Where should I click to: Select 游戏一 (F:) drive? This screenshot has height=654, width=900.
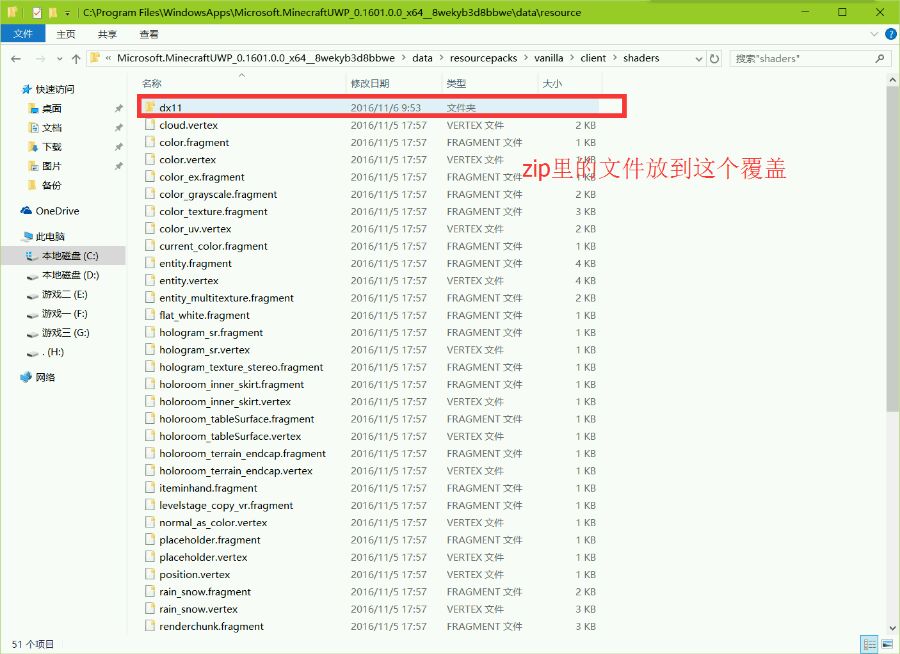pos(57,314)
